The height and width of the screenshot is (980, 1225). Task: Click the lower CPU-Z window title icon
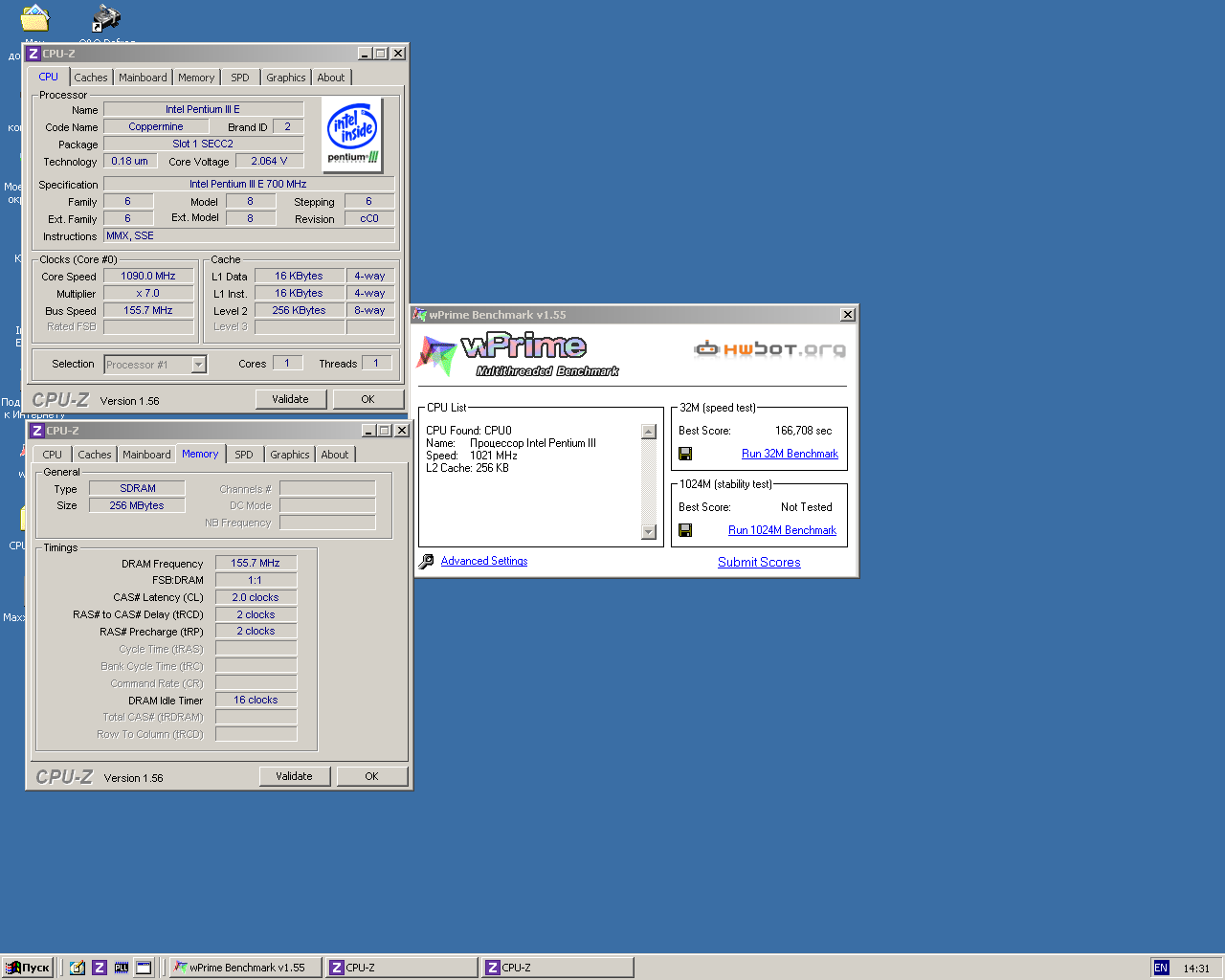point(37,431)
